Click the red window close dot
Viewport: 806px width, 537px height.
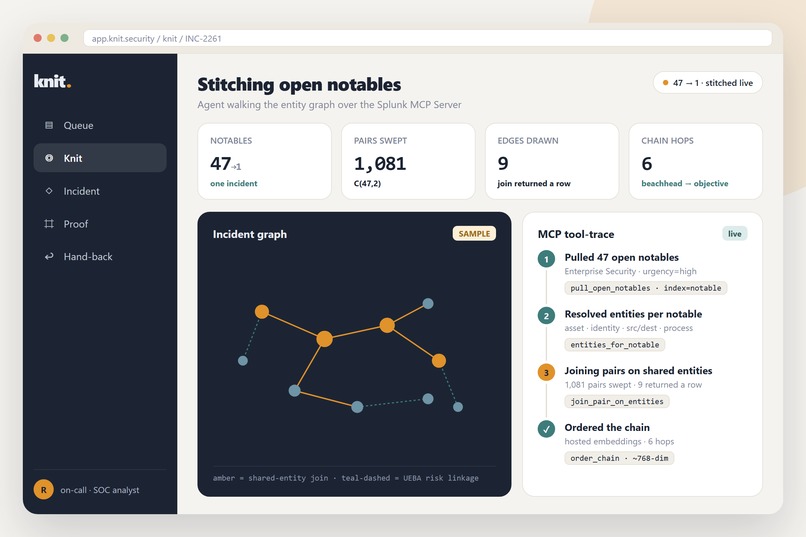click(38, 38)
